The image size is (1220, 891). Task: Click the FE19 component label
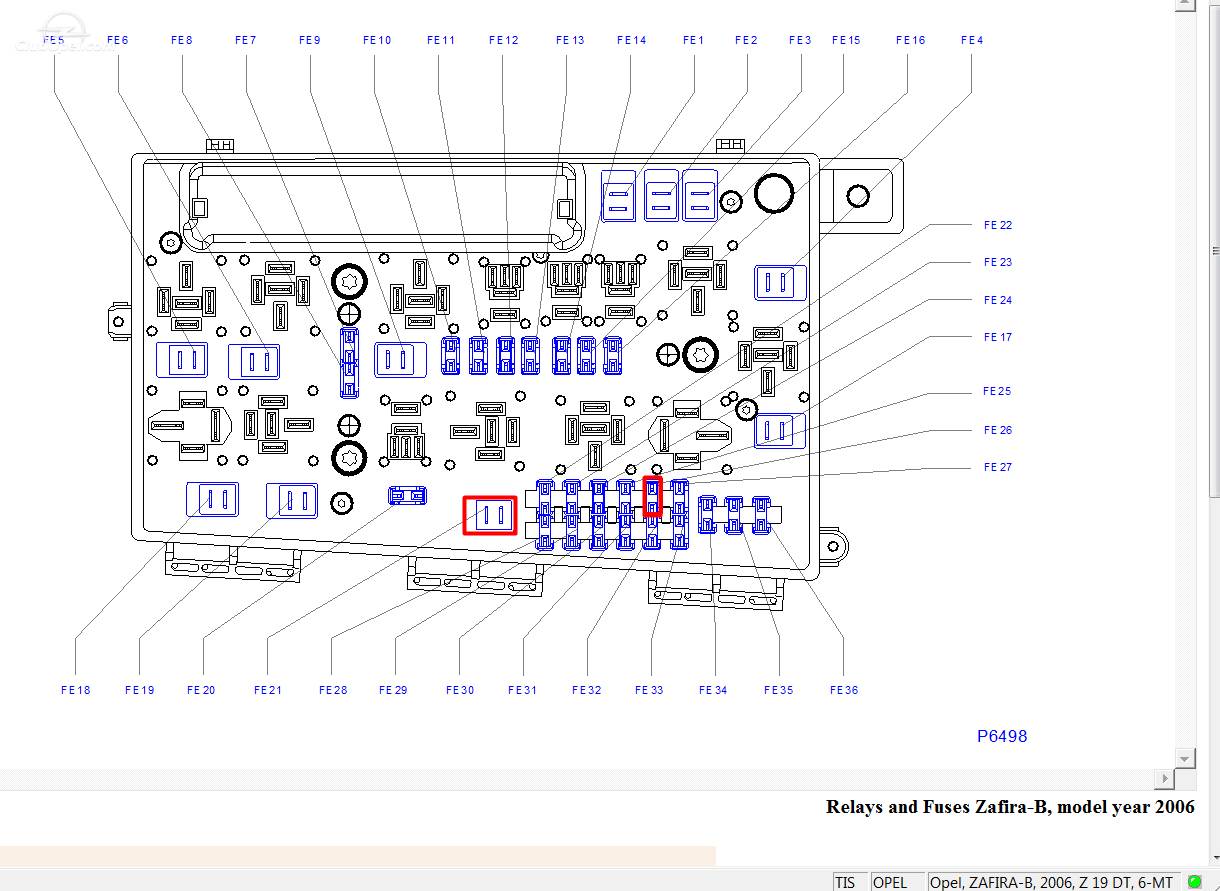point(140,690)
